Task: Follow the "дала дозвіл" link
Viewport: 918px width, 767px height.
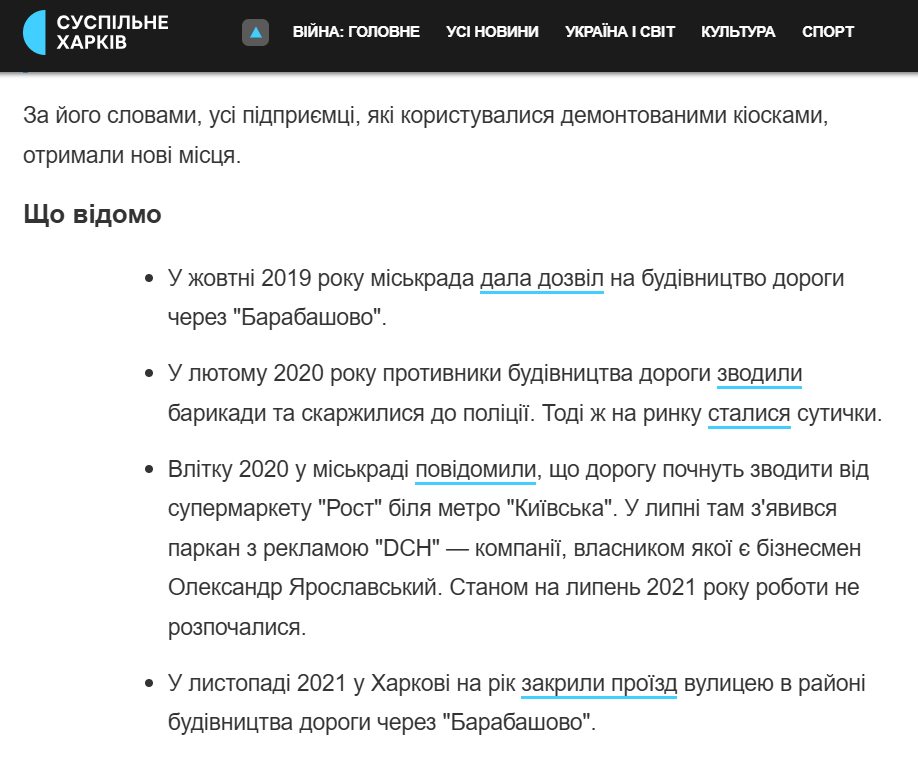Action: 542,279
